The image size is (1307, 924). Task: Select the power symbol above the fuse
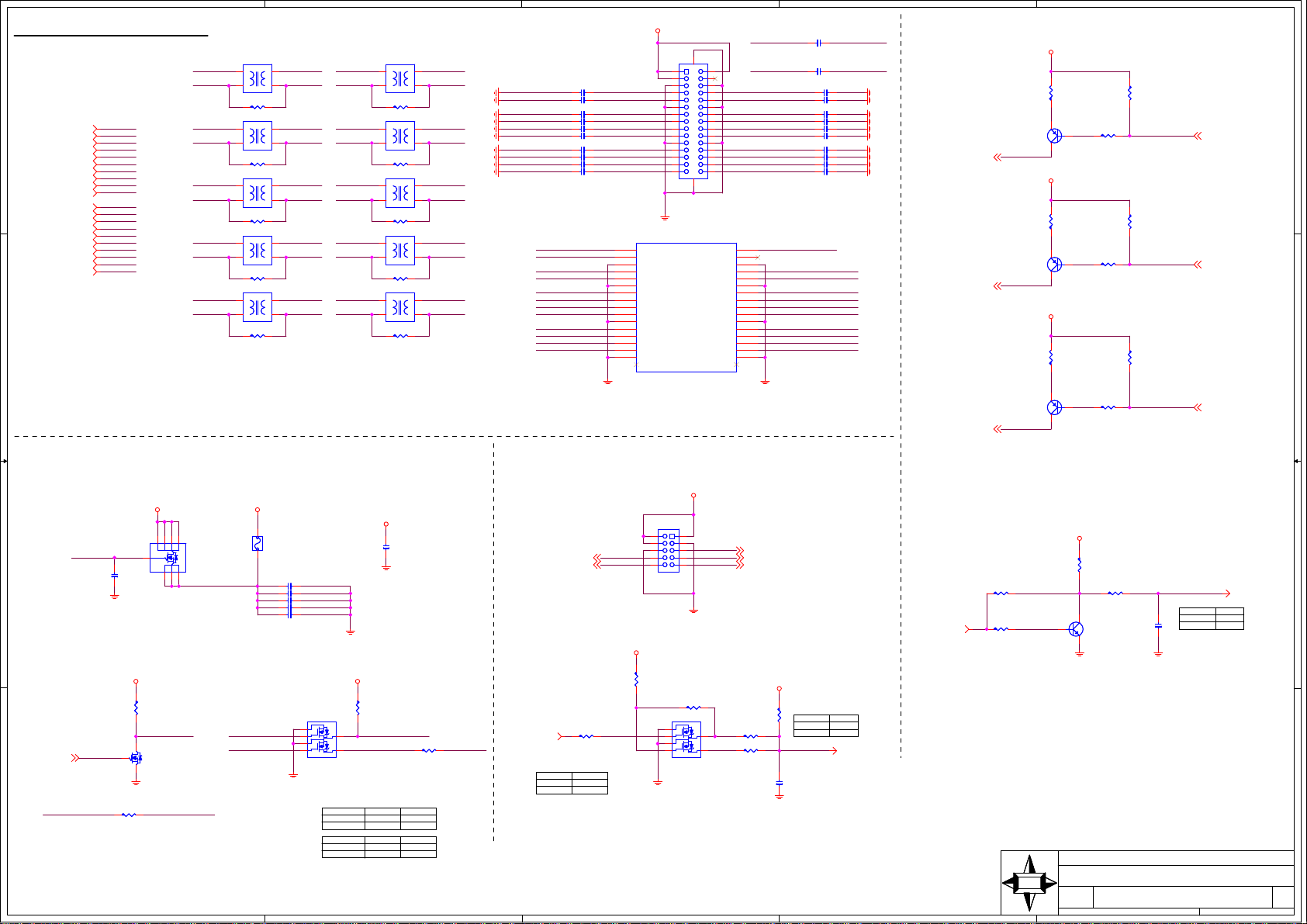point(258,510)
